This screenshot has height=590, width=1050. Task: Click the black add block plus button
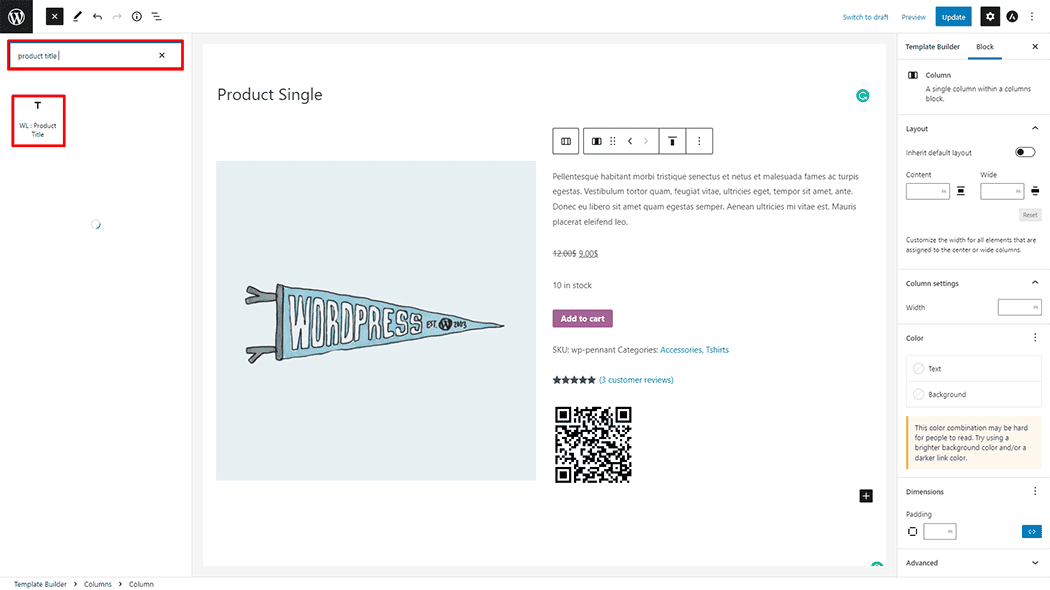(x=866, y=496)
